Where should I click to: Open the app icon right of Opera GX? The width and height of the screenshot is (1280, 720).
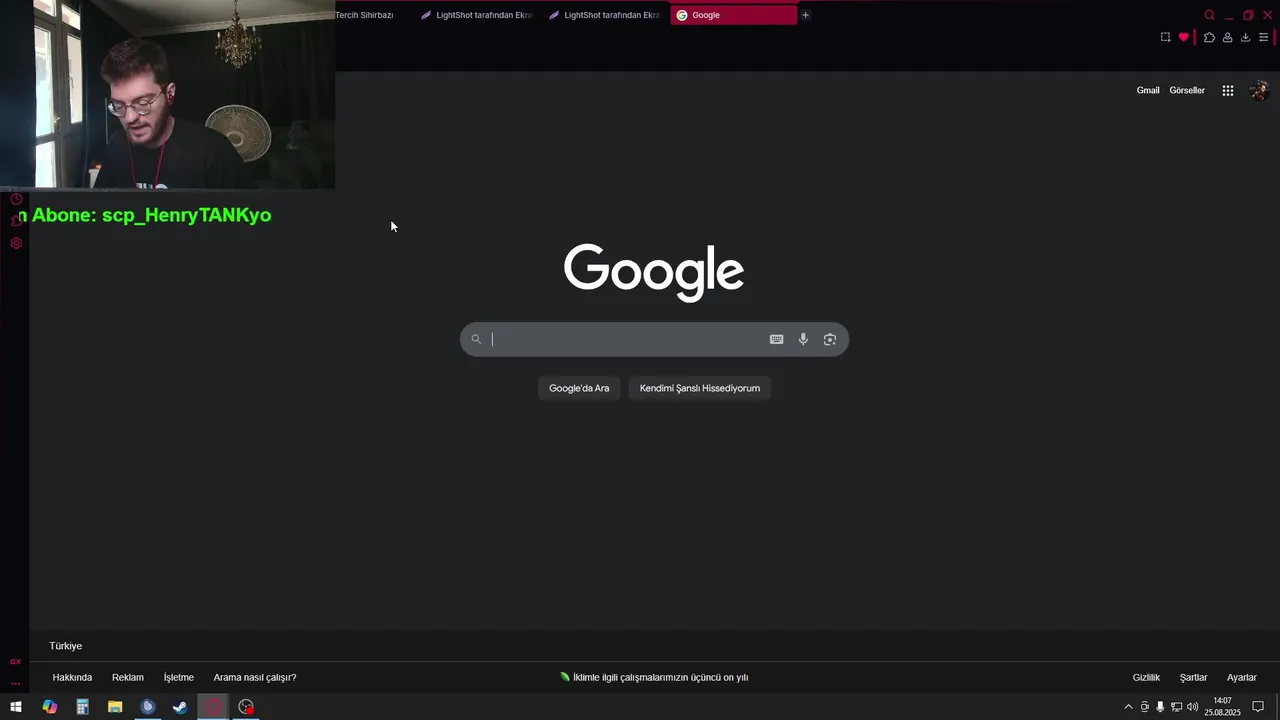[246, 707]
